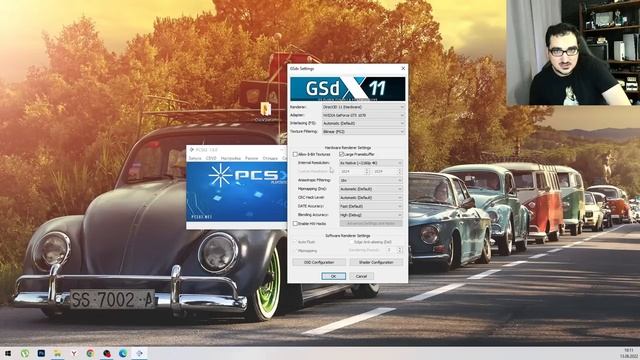Viewport: 640px width, 360px height.
Task: Open File Explorer in the taskbar
Action: pyautogui.click(x=58, y=353)
